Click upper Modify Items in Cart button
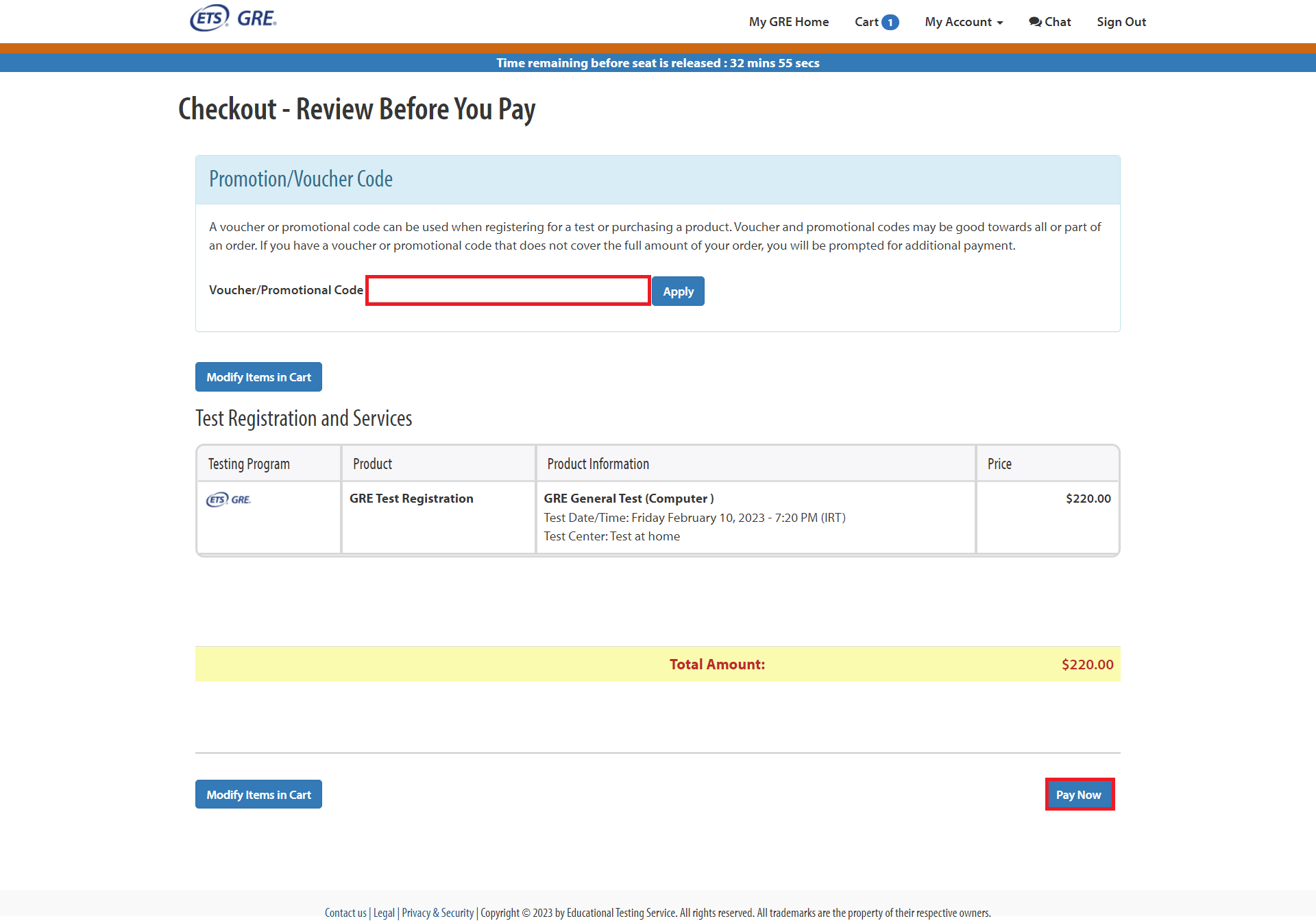1316x921 pixels. (x=258, y=377)
